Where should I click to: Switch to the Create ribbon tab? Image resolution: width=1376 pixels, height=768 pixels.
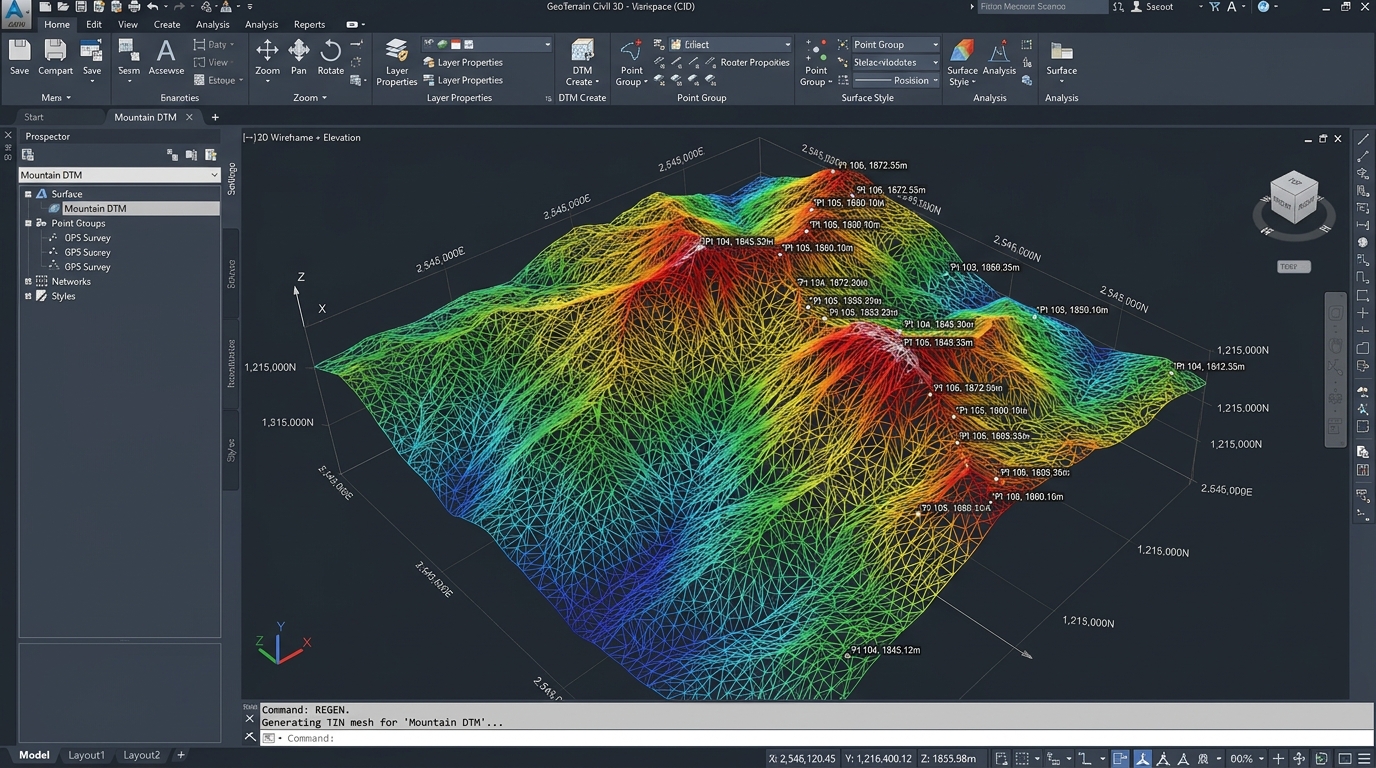point(167,24)
